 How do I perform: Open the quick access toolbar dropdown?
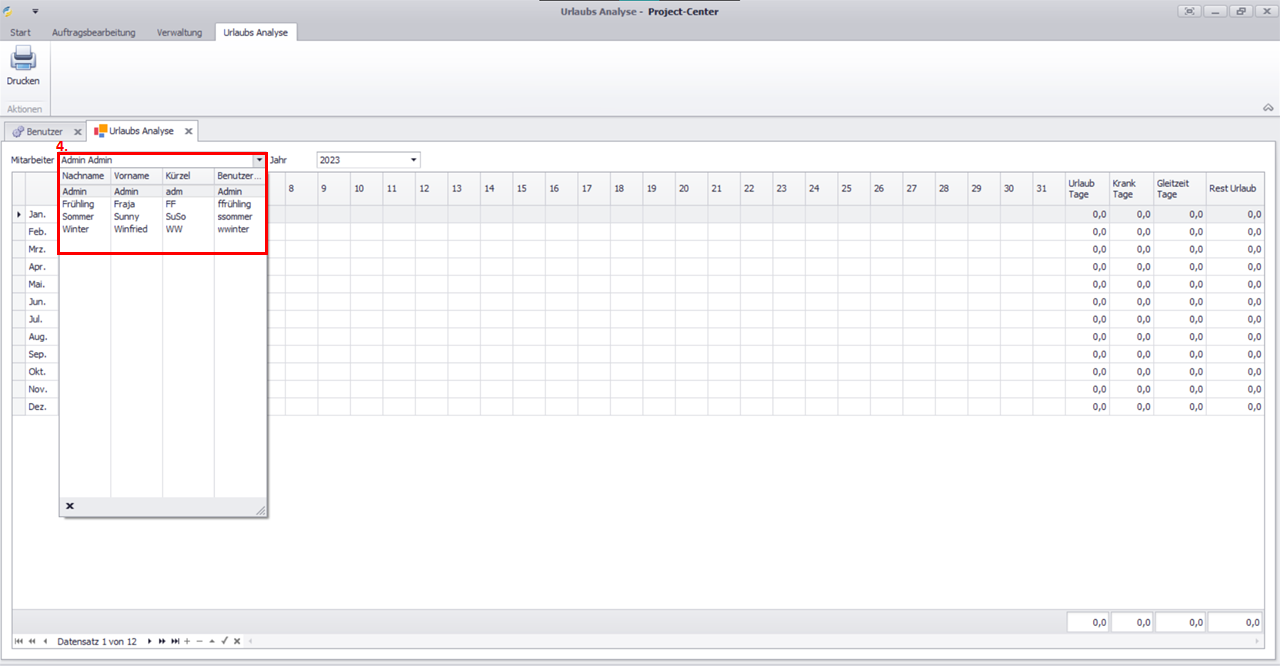tap(34, 11)
